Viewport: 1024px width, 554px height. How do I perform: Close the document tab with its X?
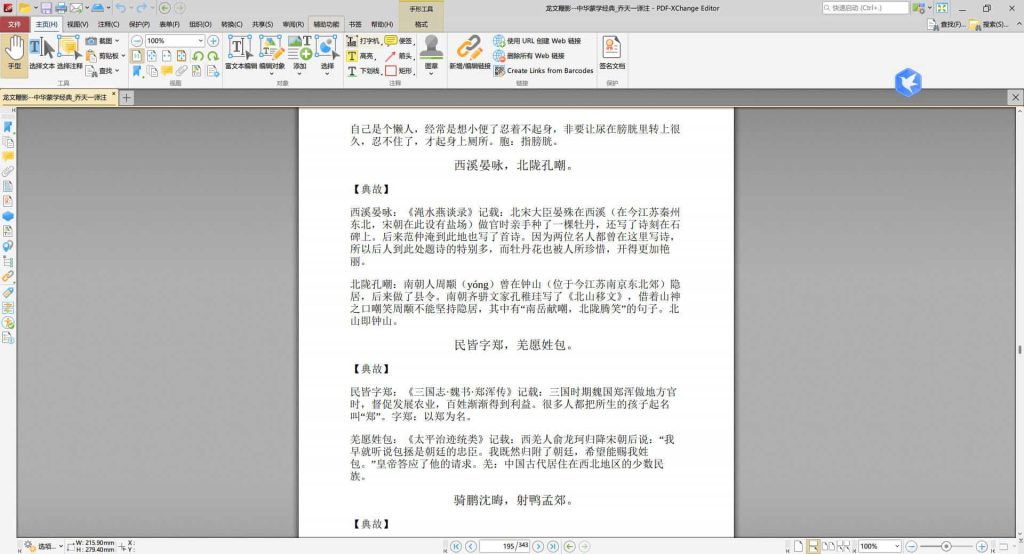tap(114, 95)
